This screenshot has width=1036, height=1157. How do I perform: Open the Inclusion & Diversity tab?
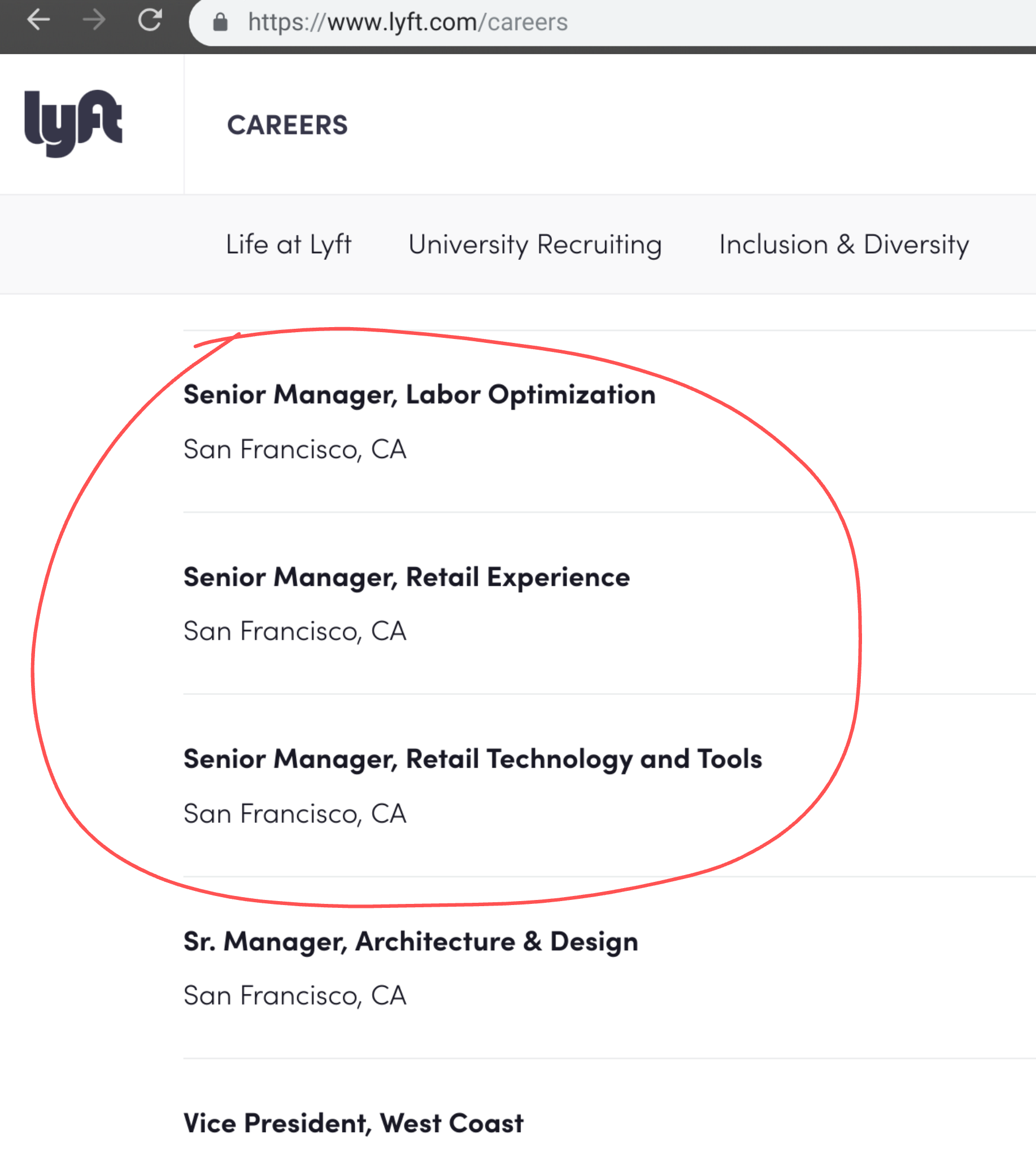click(843, 245)
